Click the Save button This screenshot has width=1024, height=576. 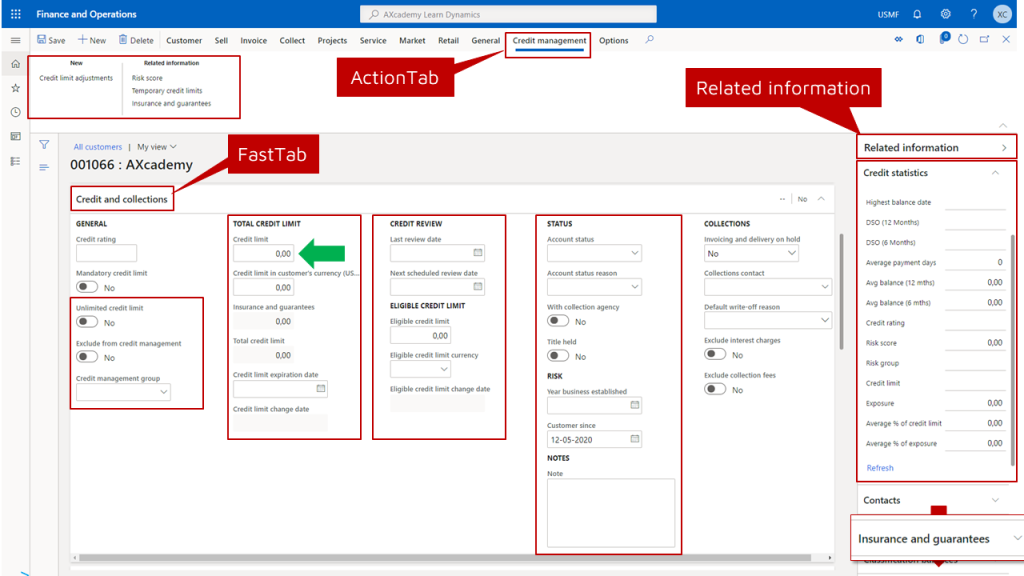point(51,40)
